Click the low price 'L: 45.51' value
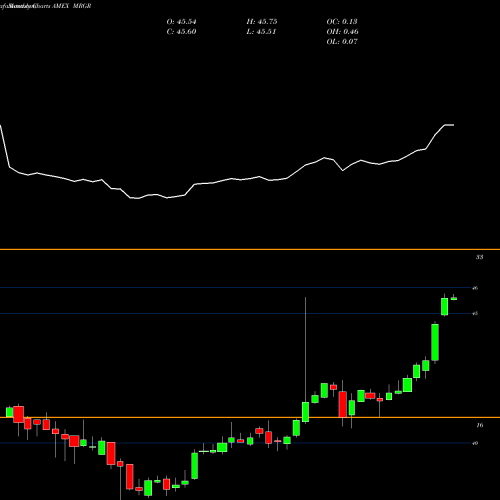Image resolution: width=500 pixels, height=500 pixels. pyautogui.click(x=261, y=32)
